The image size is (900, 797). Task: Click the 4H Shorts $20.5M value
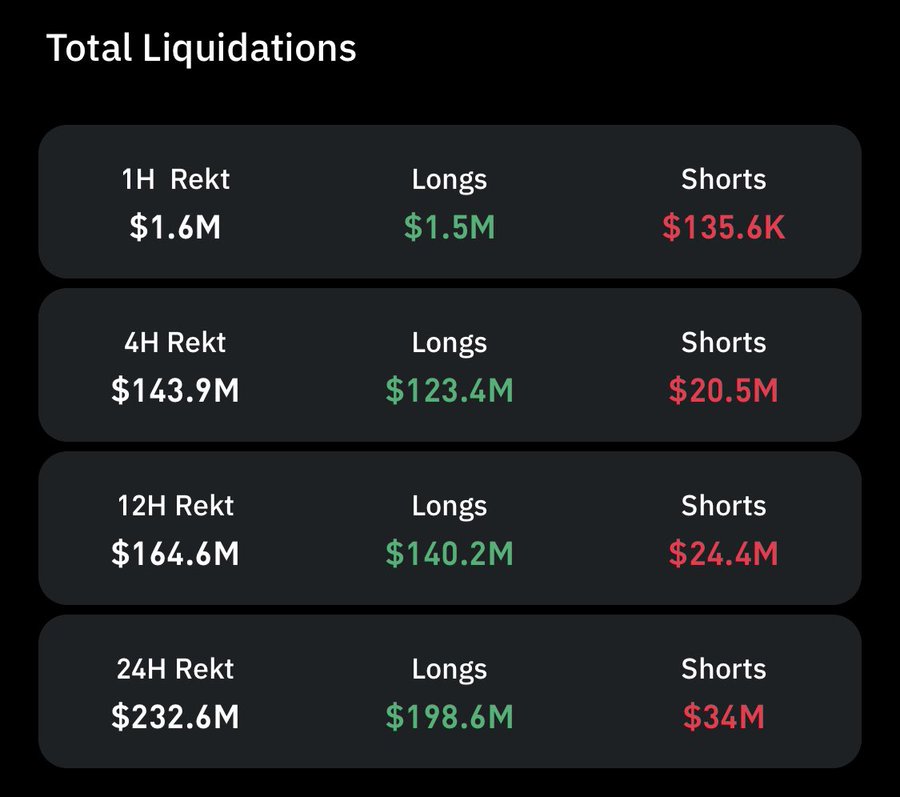coord(723,391)
